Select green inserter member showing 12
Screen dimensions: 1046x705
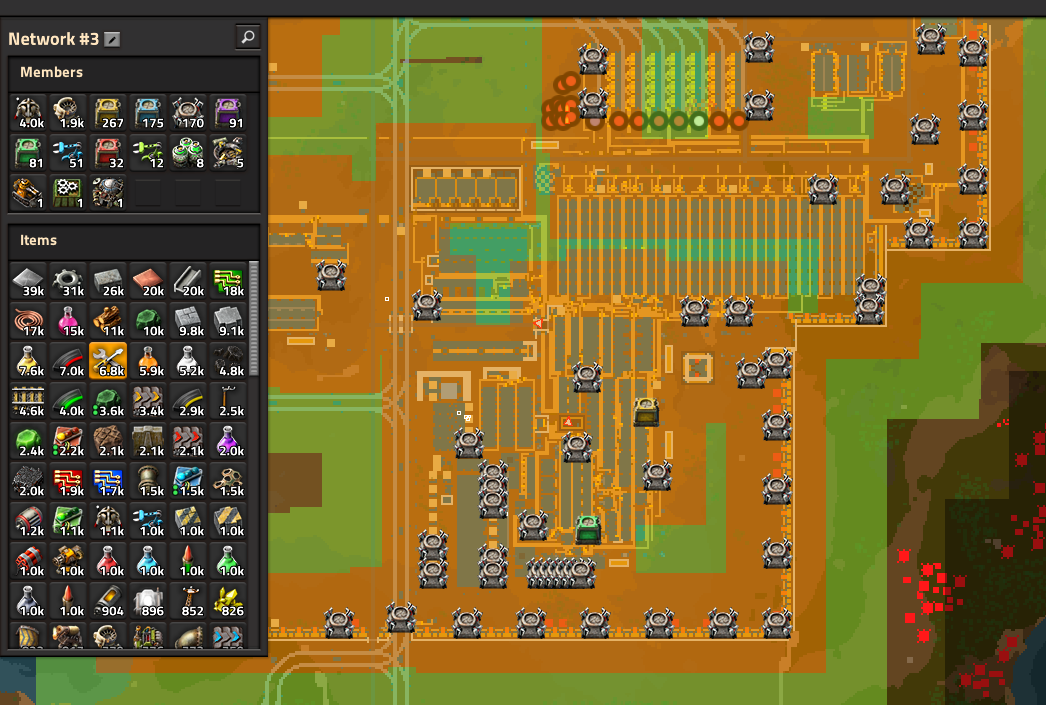click(x=148, y=153)
